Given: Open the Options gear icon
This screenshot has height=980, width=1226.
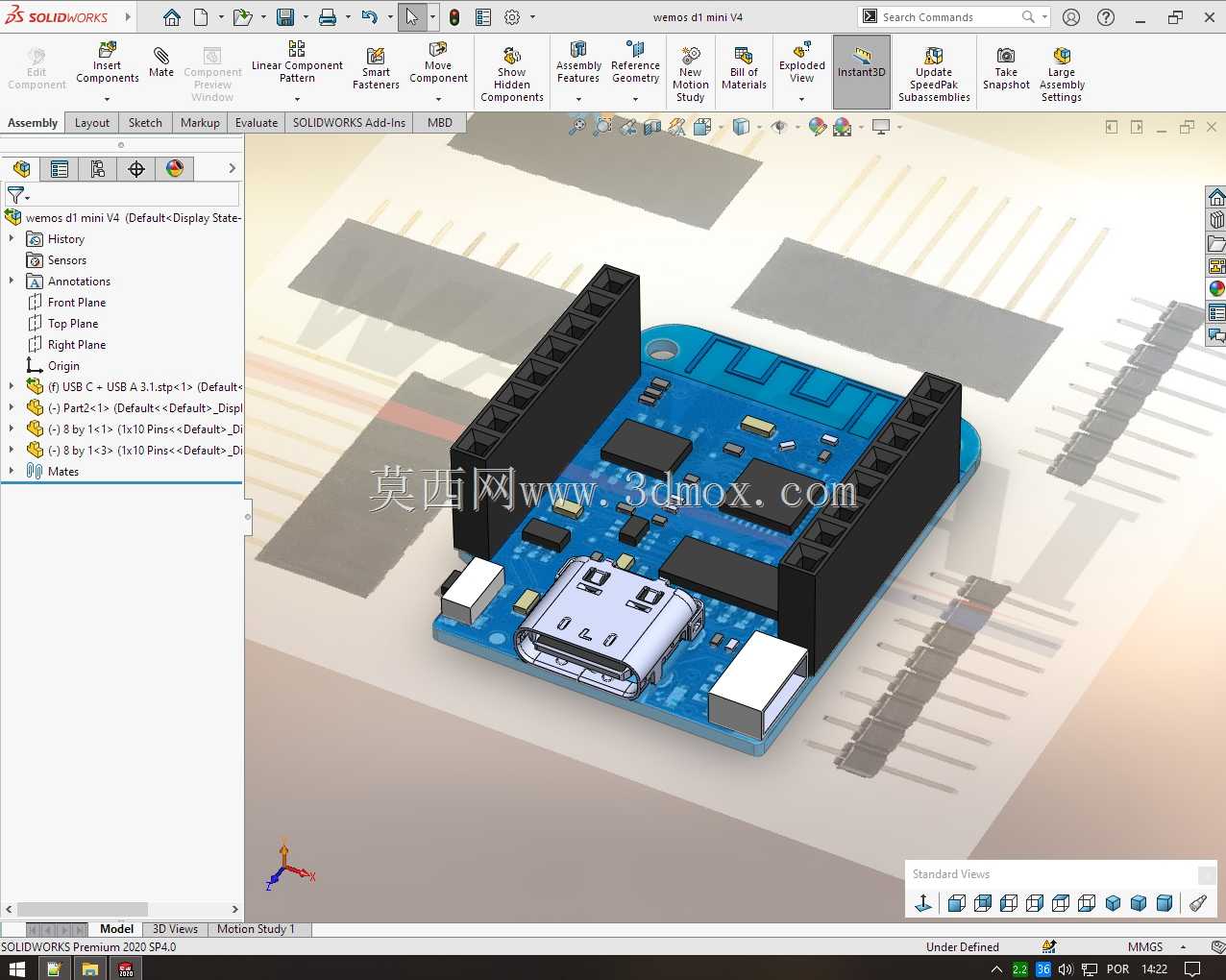Looking at the screenshot, I should [512, 17].
